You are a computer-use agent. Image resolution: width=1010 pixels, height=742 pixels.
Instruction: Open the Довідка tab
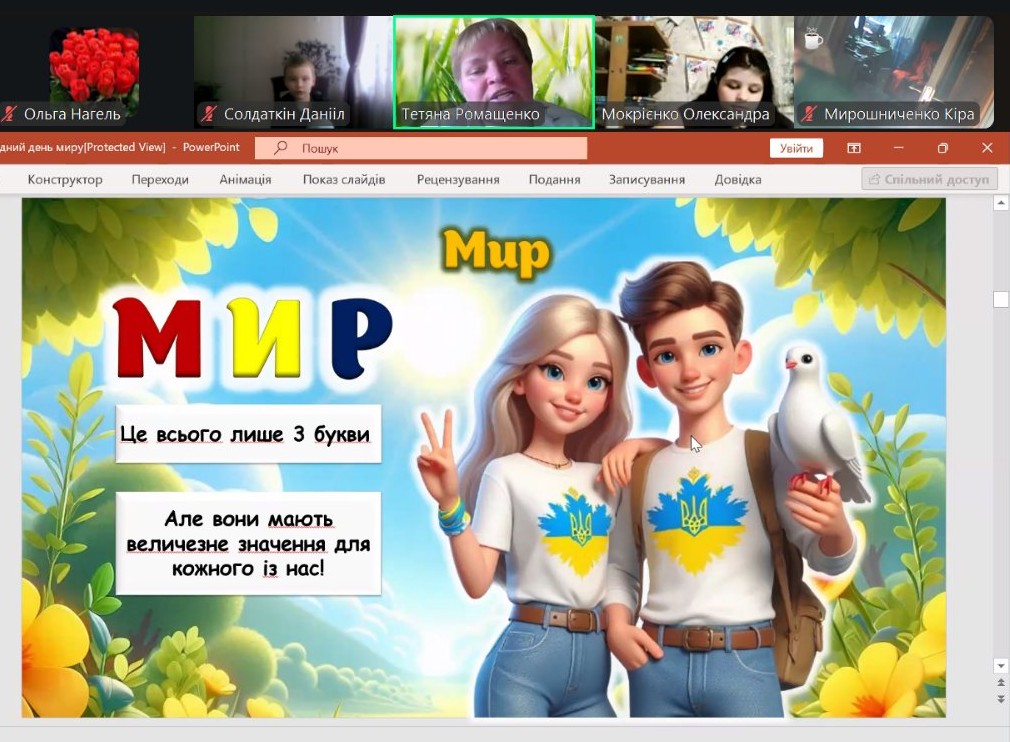click(738, 180)
